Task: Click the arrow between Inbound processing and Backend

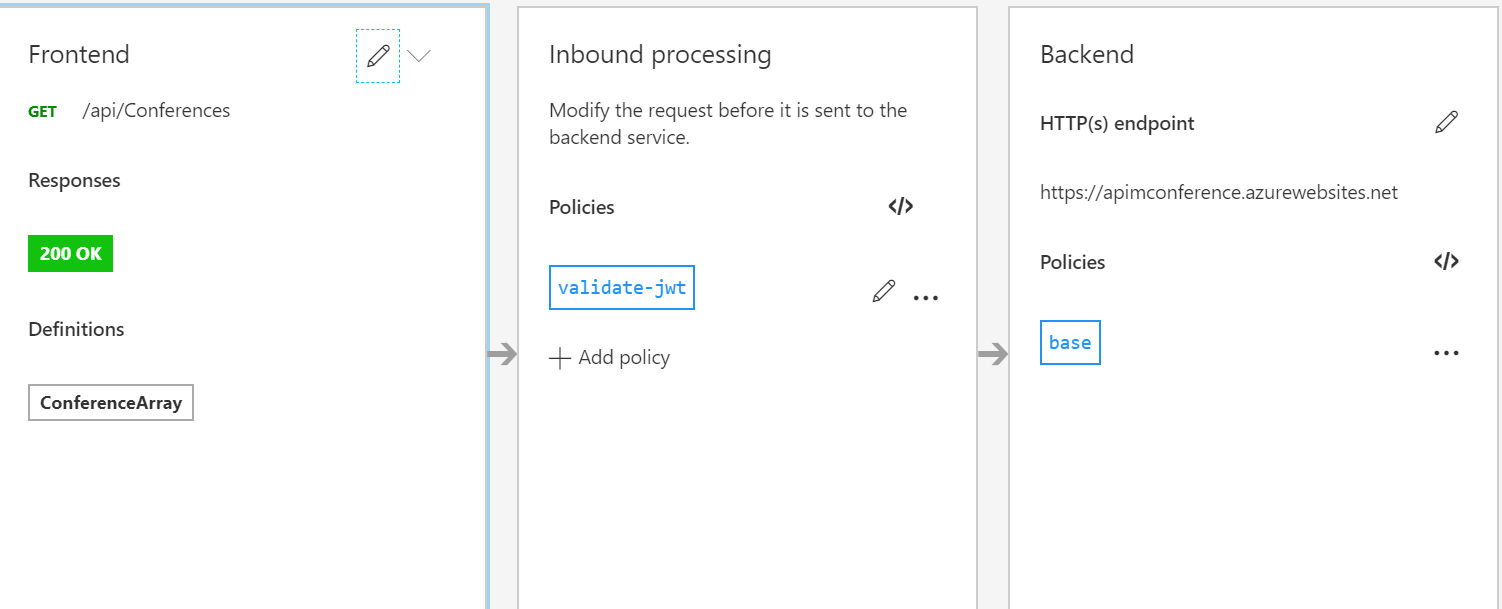Action: pyautogui.click(x=993, y=353)
